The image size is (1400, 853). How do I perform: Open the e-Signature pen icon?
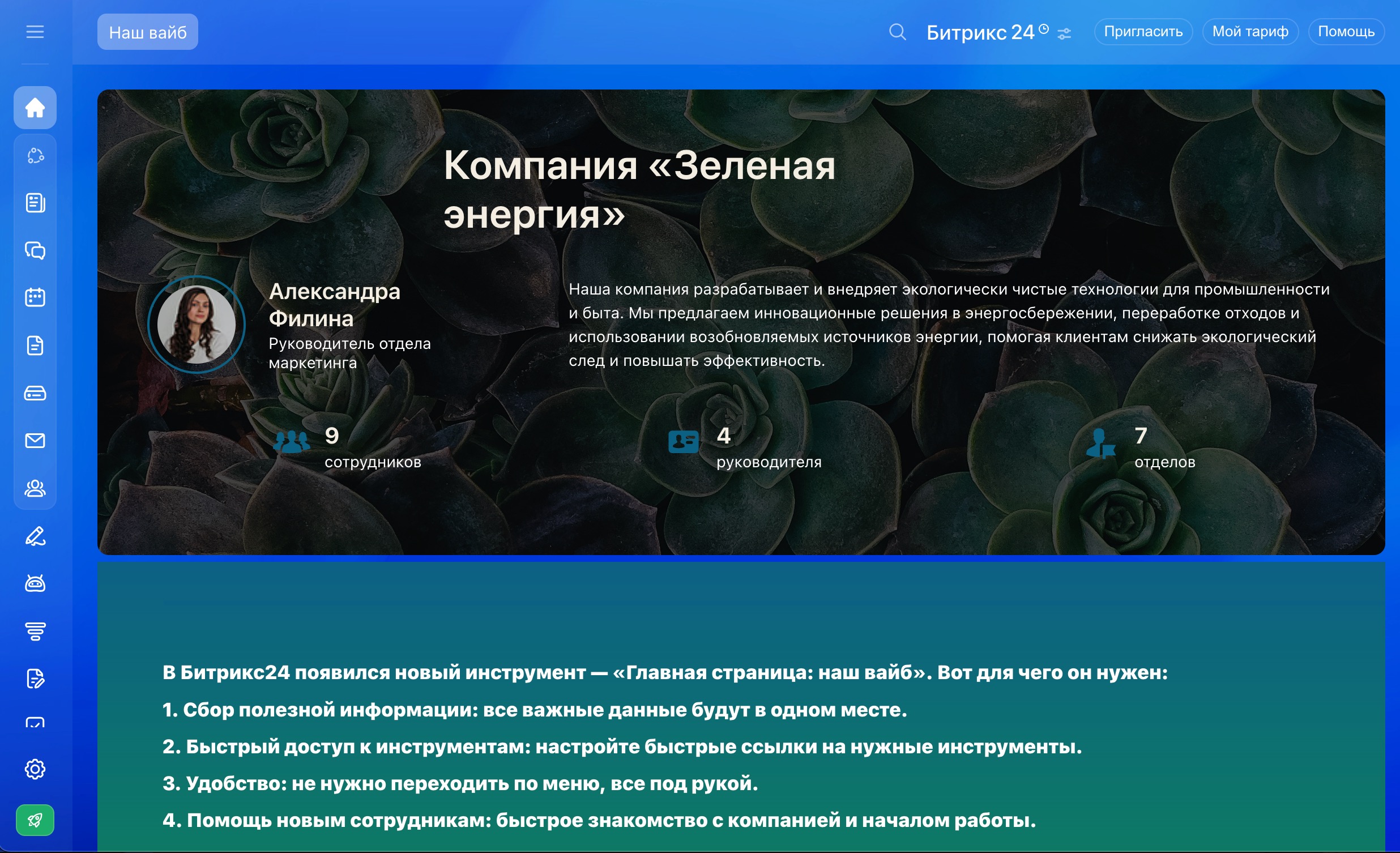(x=35, y=536)
